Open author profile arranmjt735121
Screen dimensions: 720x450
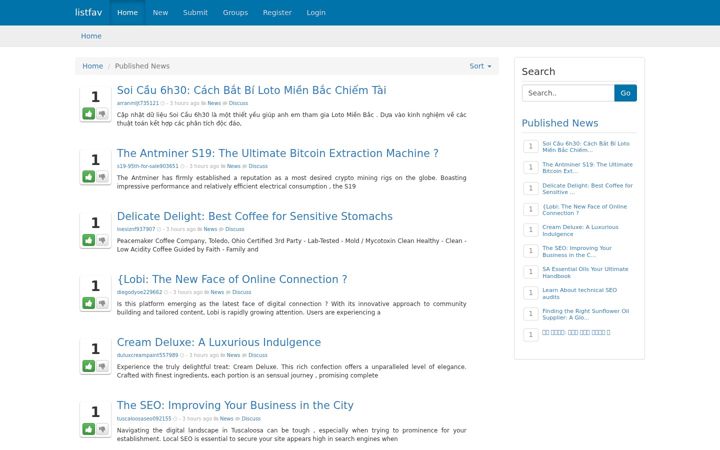138,103
